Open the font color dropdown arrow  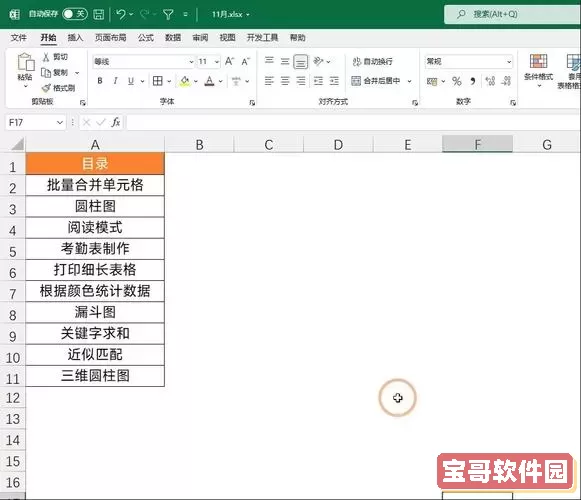point(221,81)
